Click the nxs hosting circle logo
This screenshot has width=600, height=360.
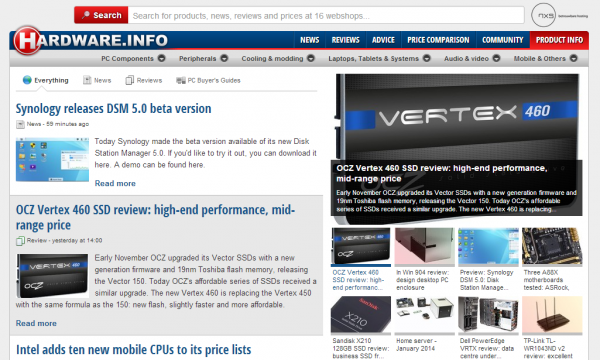click(x=543, y=15)
